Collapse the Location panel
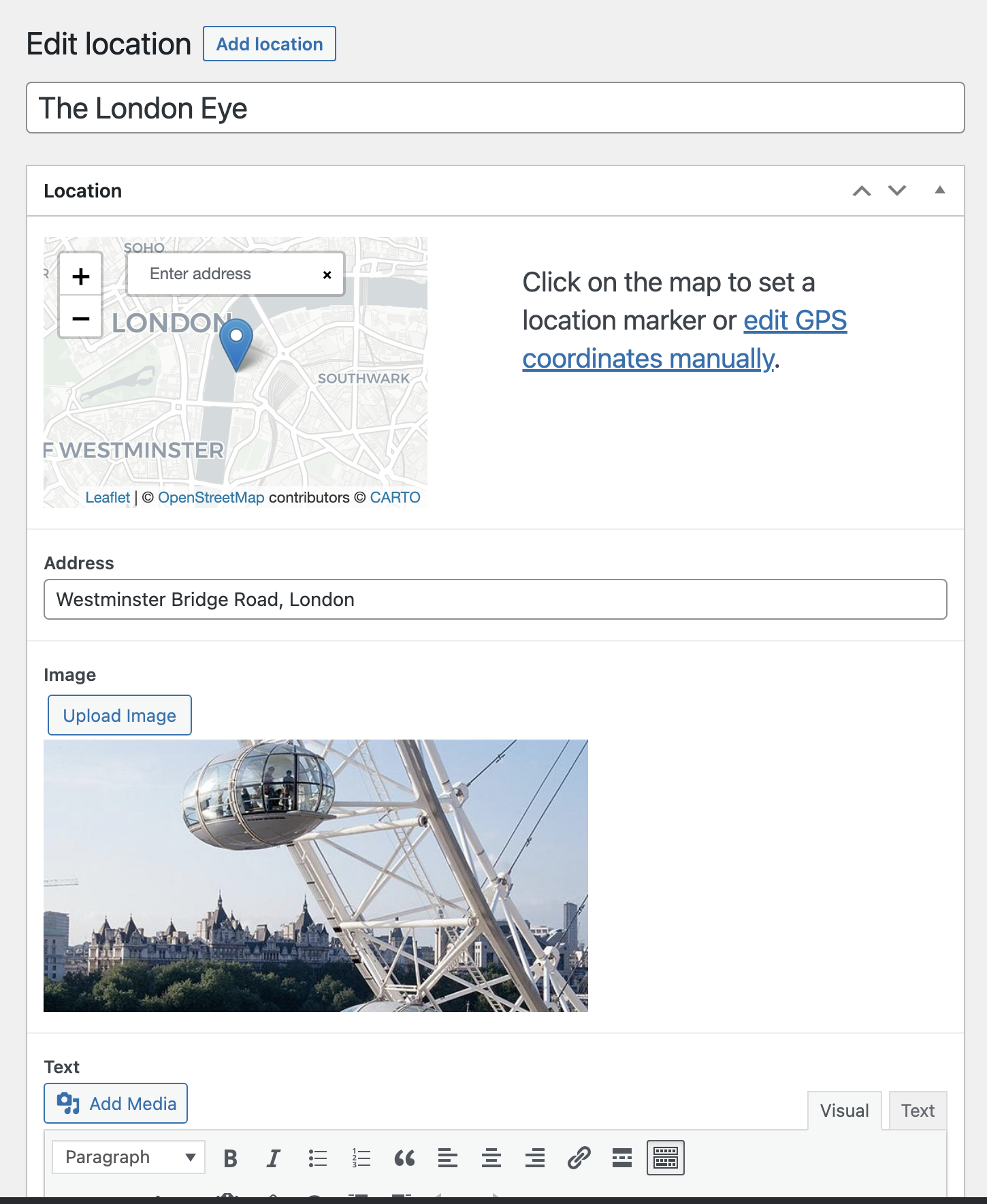 940,191
